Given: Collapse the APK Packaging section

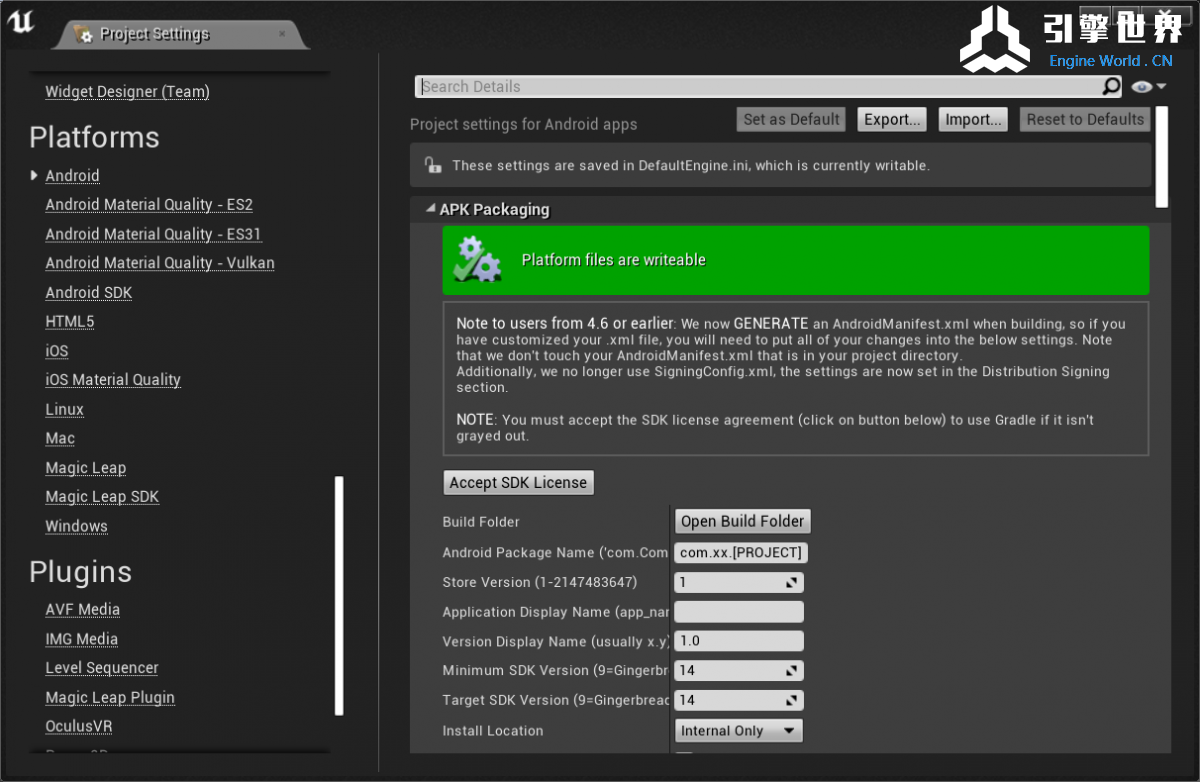Looking at the screenshot, I should pyautogui.click(x=431, y=209).
